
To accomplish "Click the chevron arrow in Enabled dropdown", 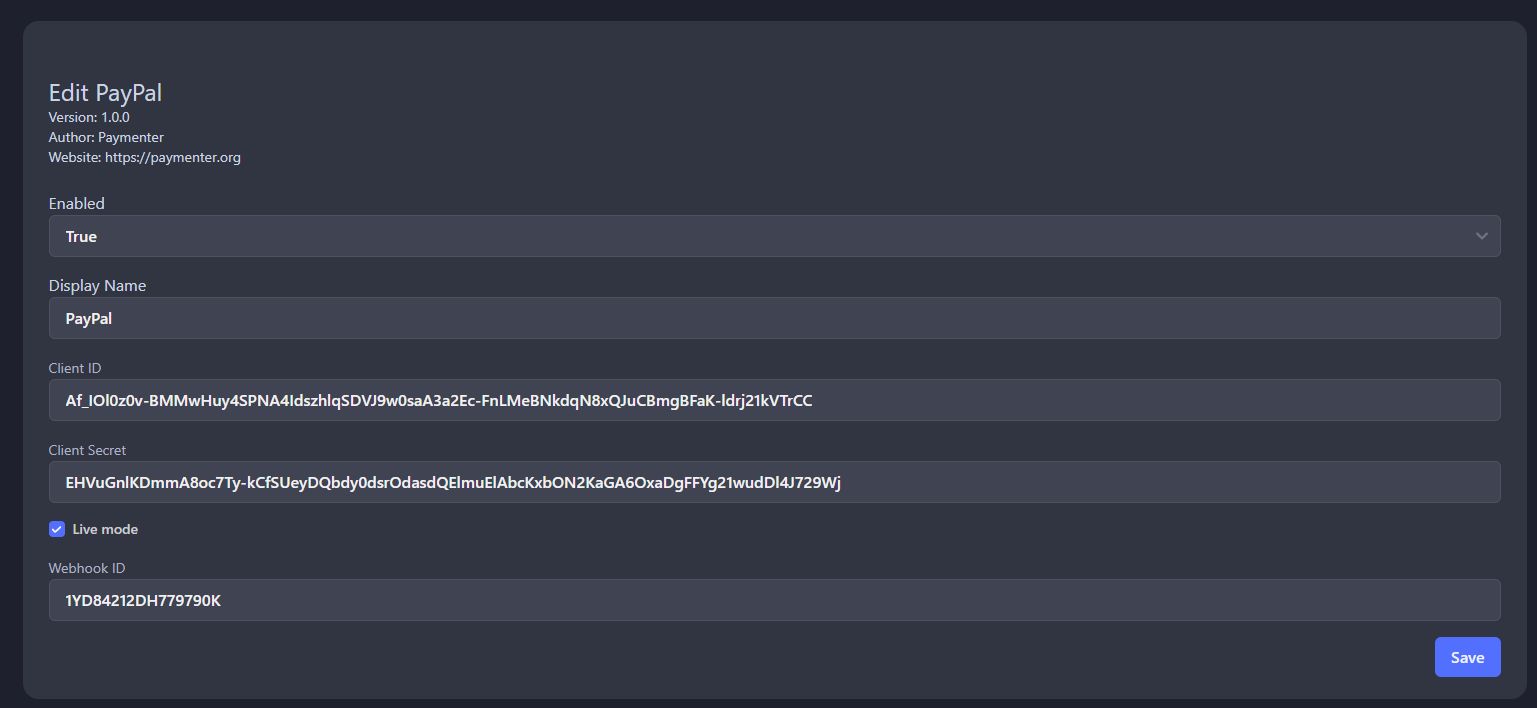I will [x=1481, y=236].
